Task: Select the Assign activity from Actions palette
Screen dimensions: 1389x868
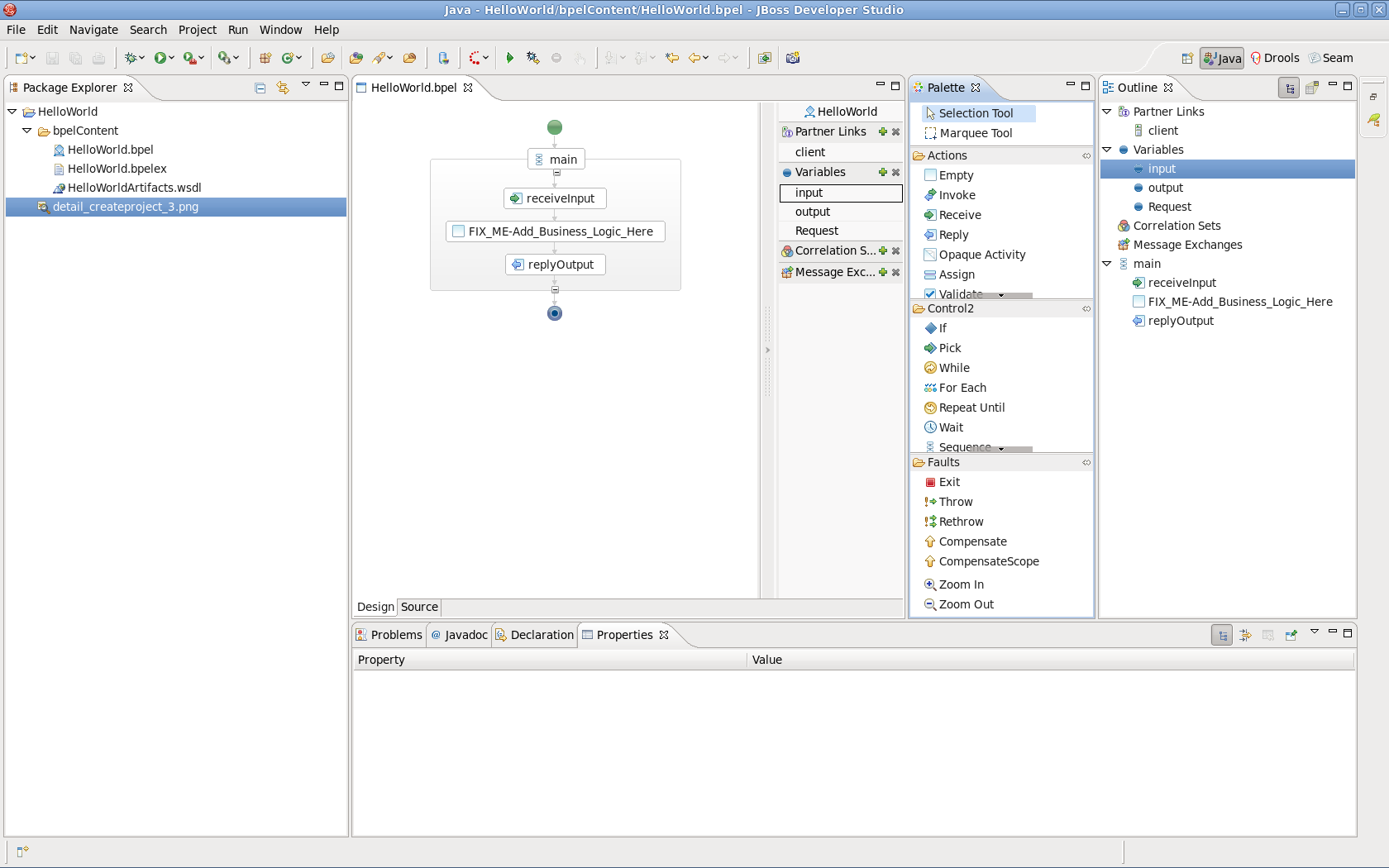Action: pos(956,274)
